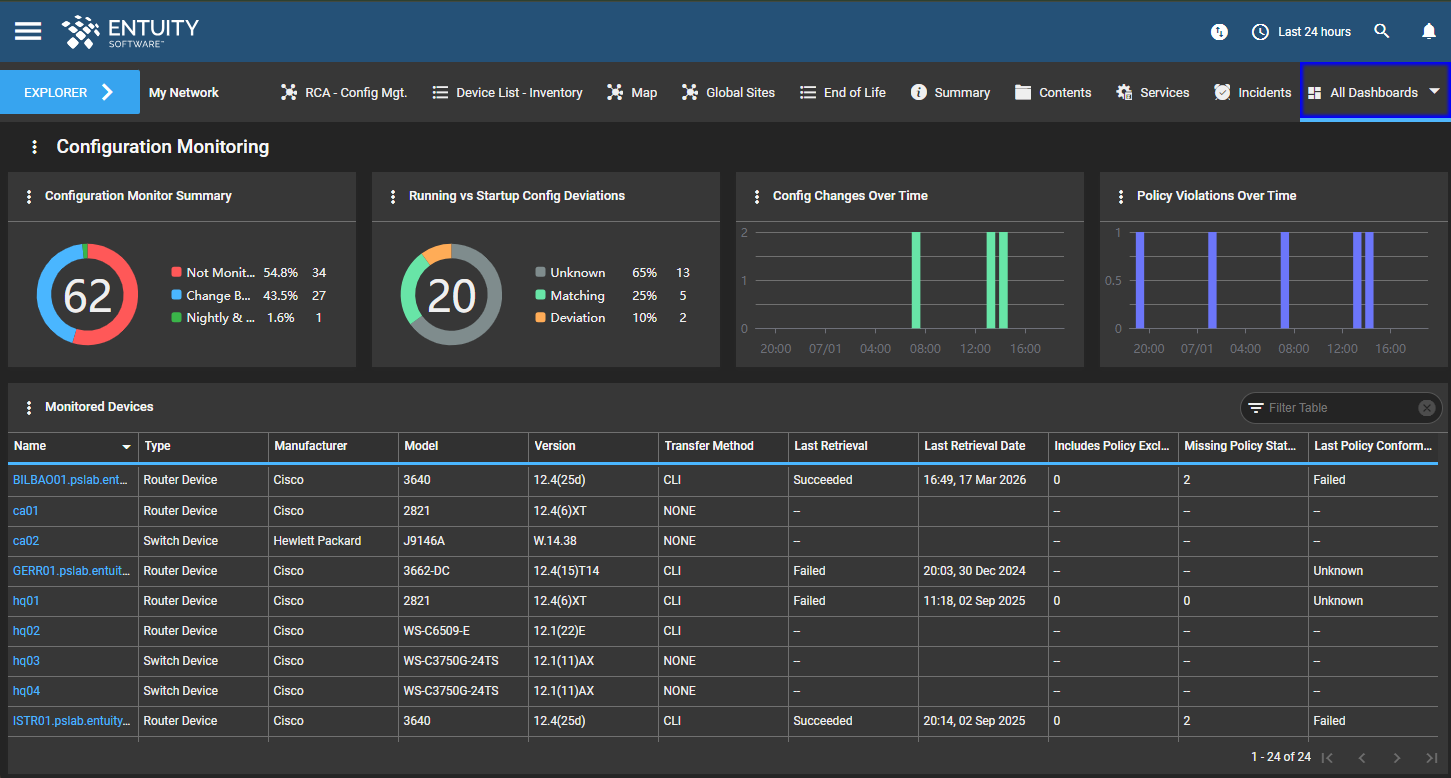The image size is (1451, 778).
Task: Open the BILBAO01.pslab device link
Action: click(x=71, y=480)
